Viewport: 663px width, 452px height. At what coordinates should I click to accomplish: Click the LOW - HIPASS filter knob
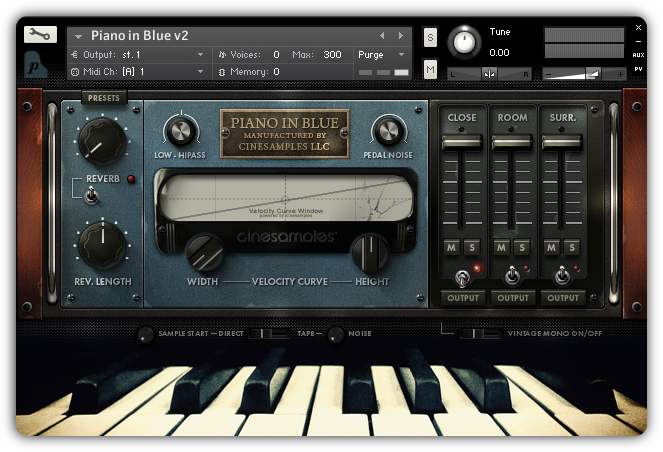181,131
